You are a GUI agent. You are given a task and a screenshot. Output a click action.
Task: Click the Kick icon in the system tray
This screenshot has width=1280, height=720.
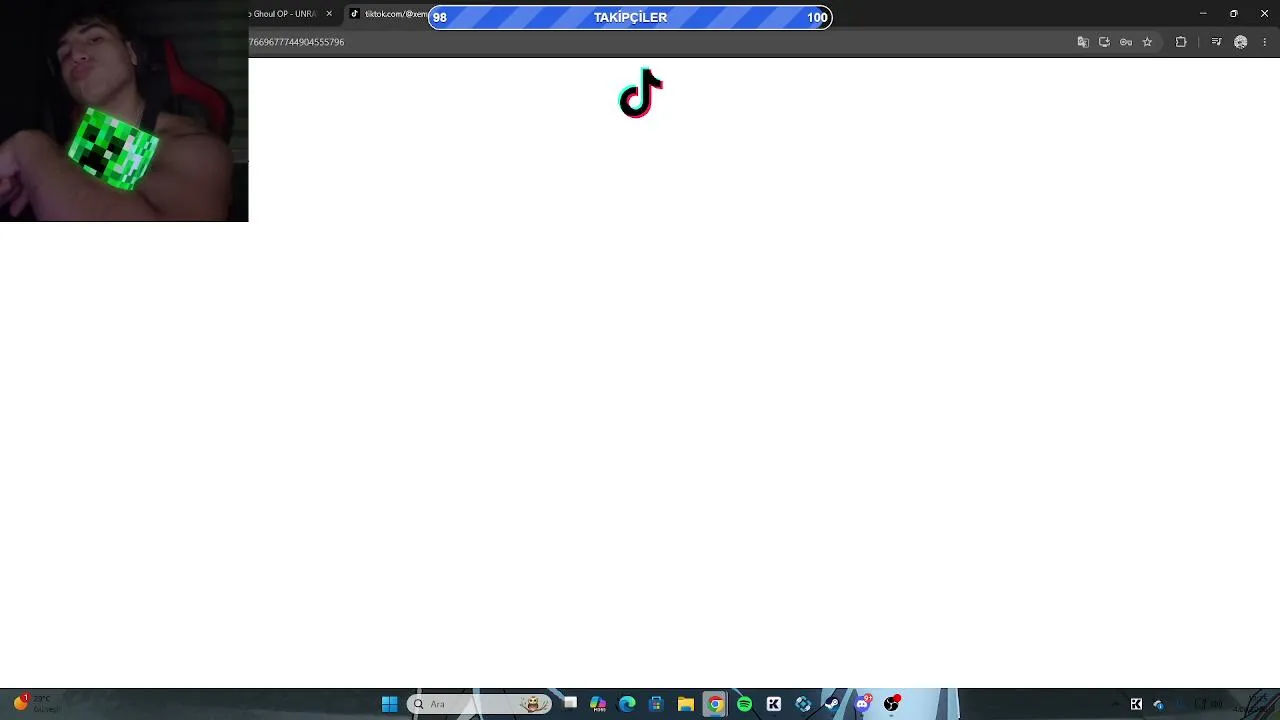1136,704
